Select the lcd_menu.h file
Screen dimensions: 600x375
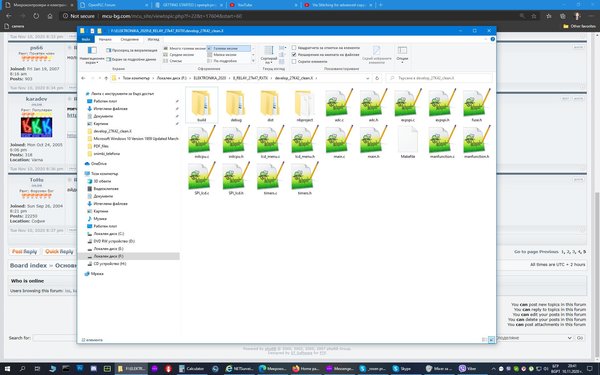click(x=305, y=141)
